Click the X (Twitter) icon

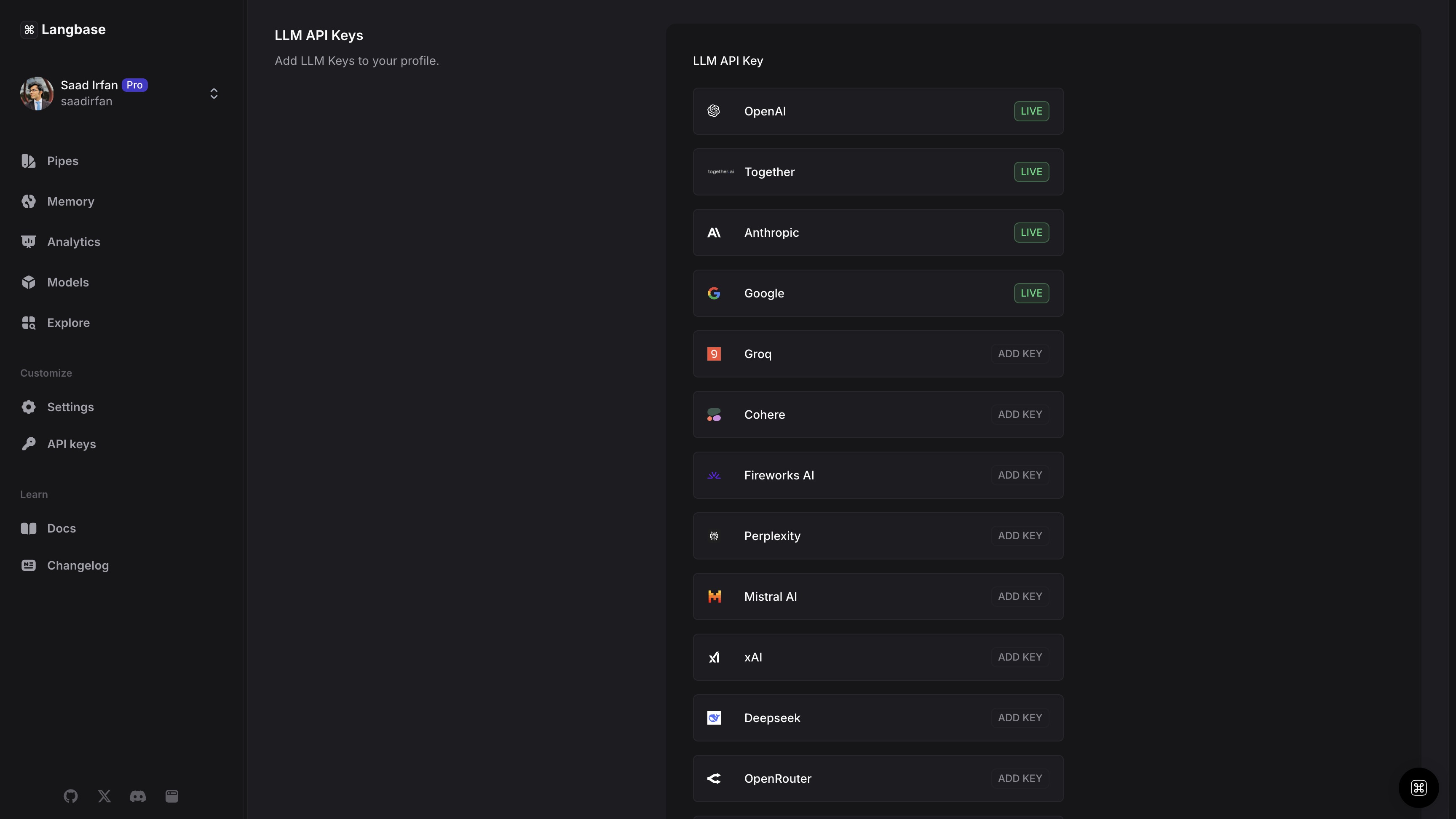(x=104, y=796)
